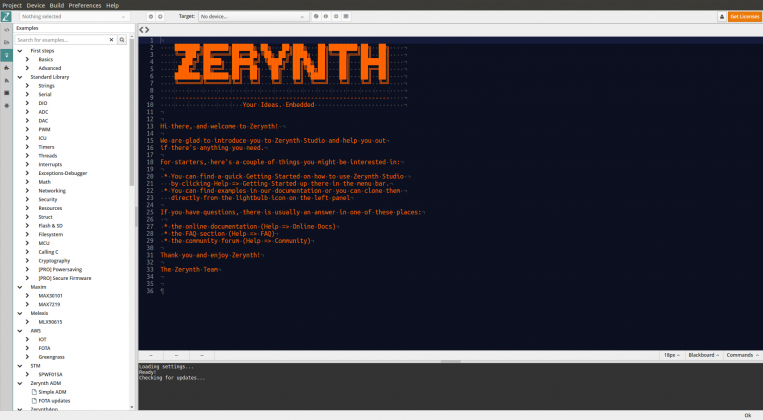Open the projects folder sidebar icon
This screenshot has width=763, height=420.
tap(6, 42)
